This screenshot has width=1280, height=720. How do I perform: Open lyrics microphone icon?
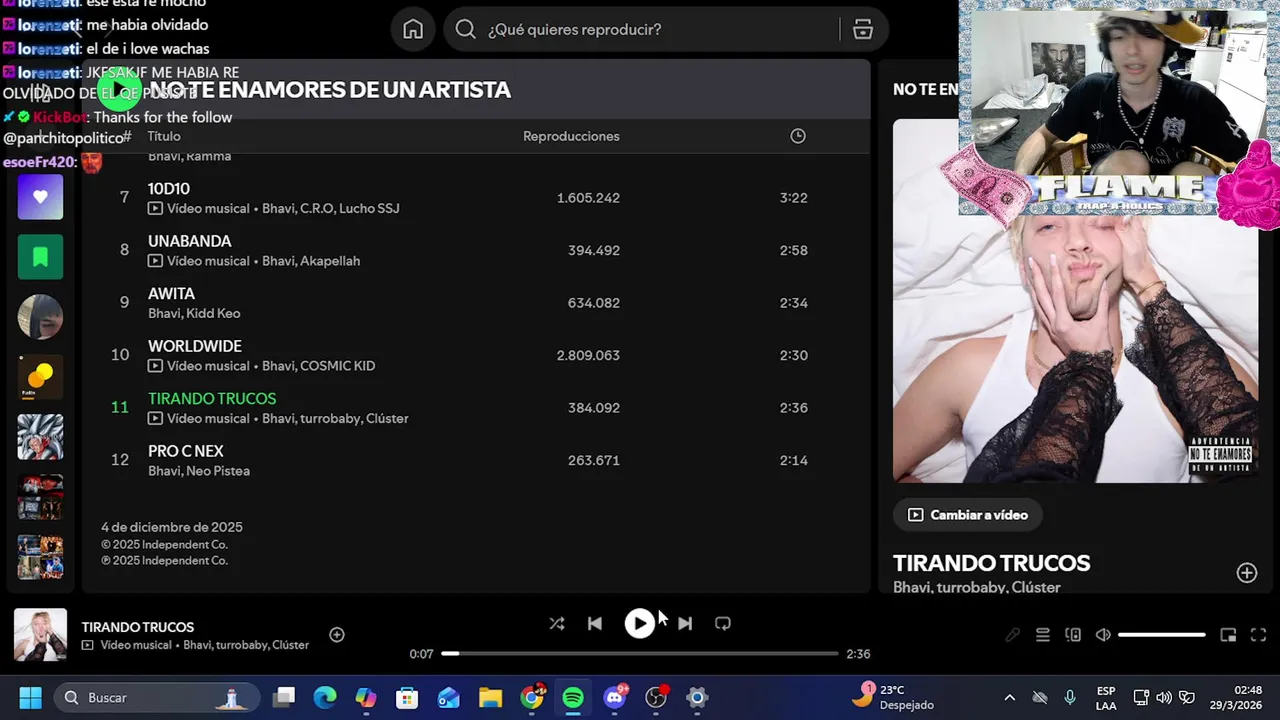[1012, 635]
